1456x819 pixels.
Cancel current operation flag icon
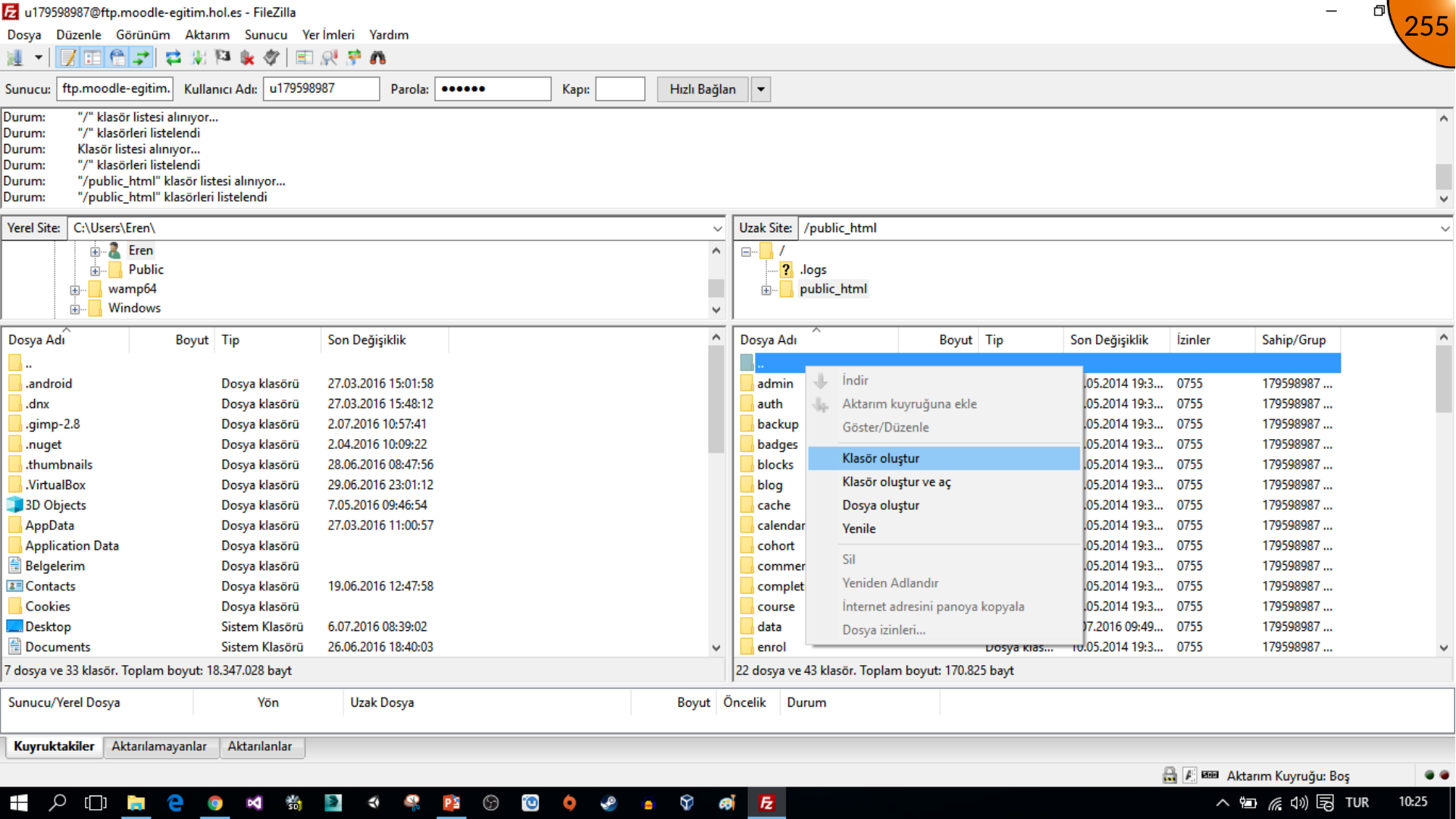pyautogui.click(x=223, y=58)
